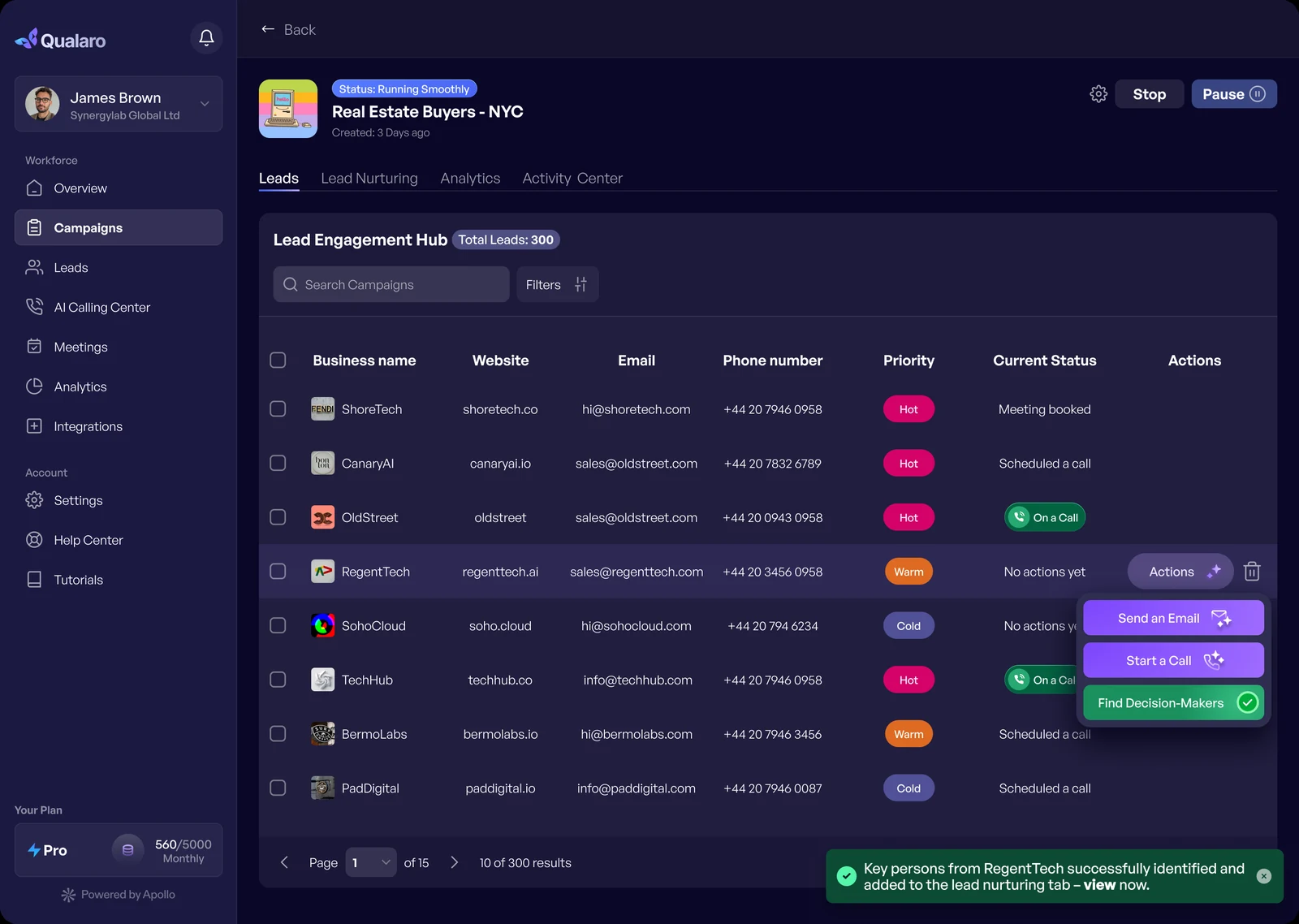
Task: Check the BermoLabs row checkbox
Action: pos(278,734)
